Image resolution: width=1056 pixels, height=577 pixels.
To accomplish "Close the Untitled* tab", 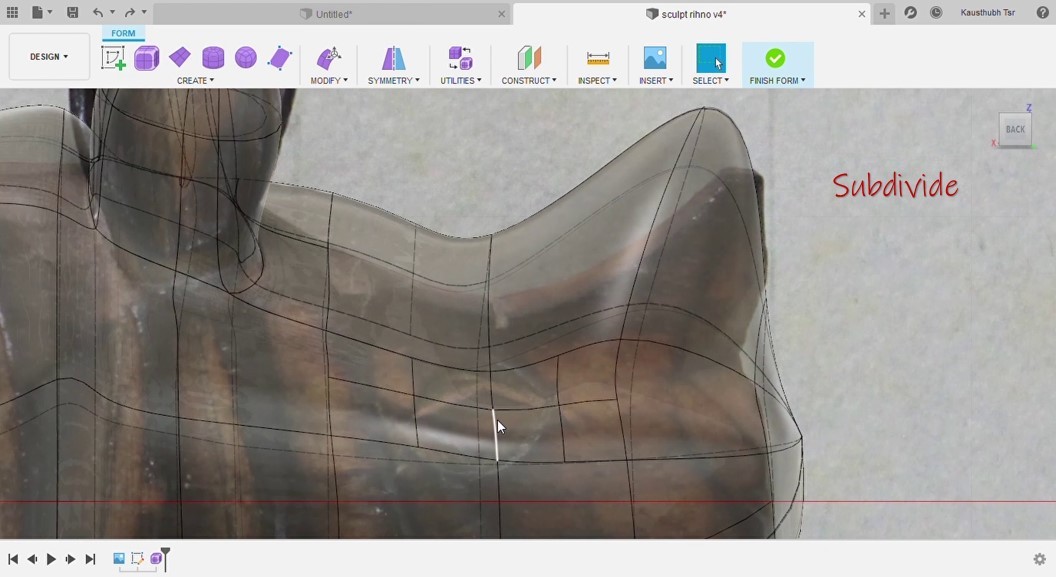I will pyautogui.click(x=501, y=14).
